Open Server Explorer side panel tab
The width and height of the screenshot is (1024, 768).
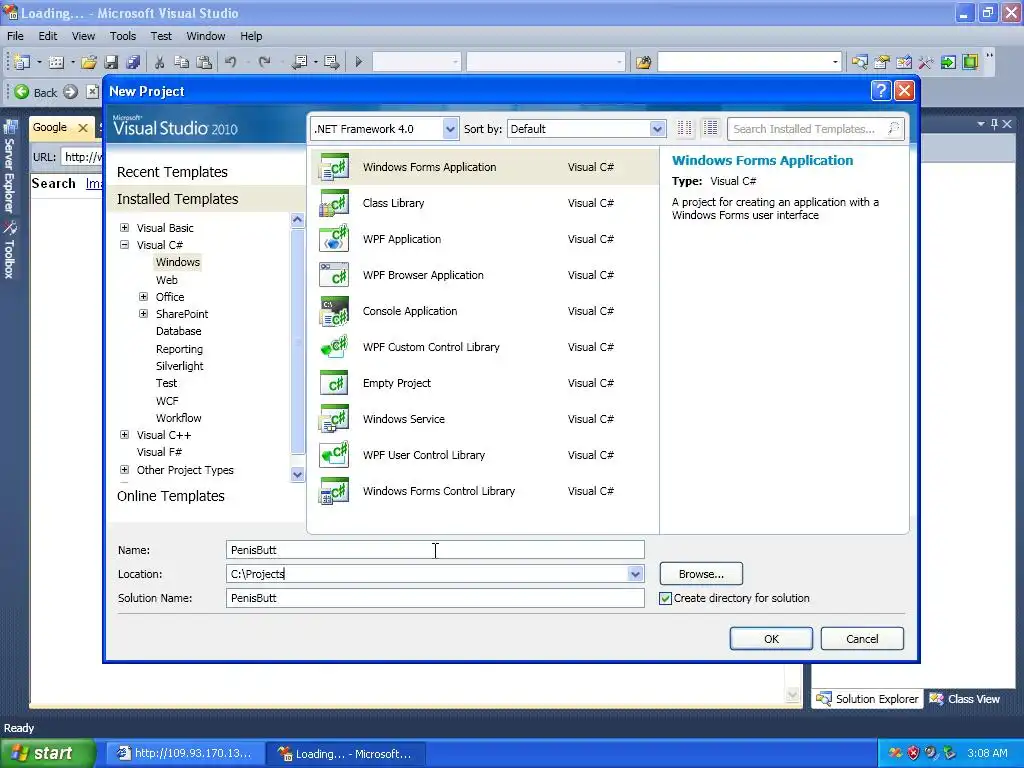coord(10,166)
